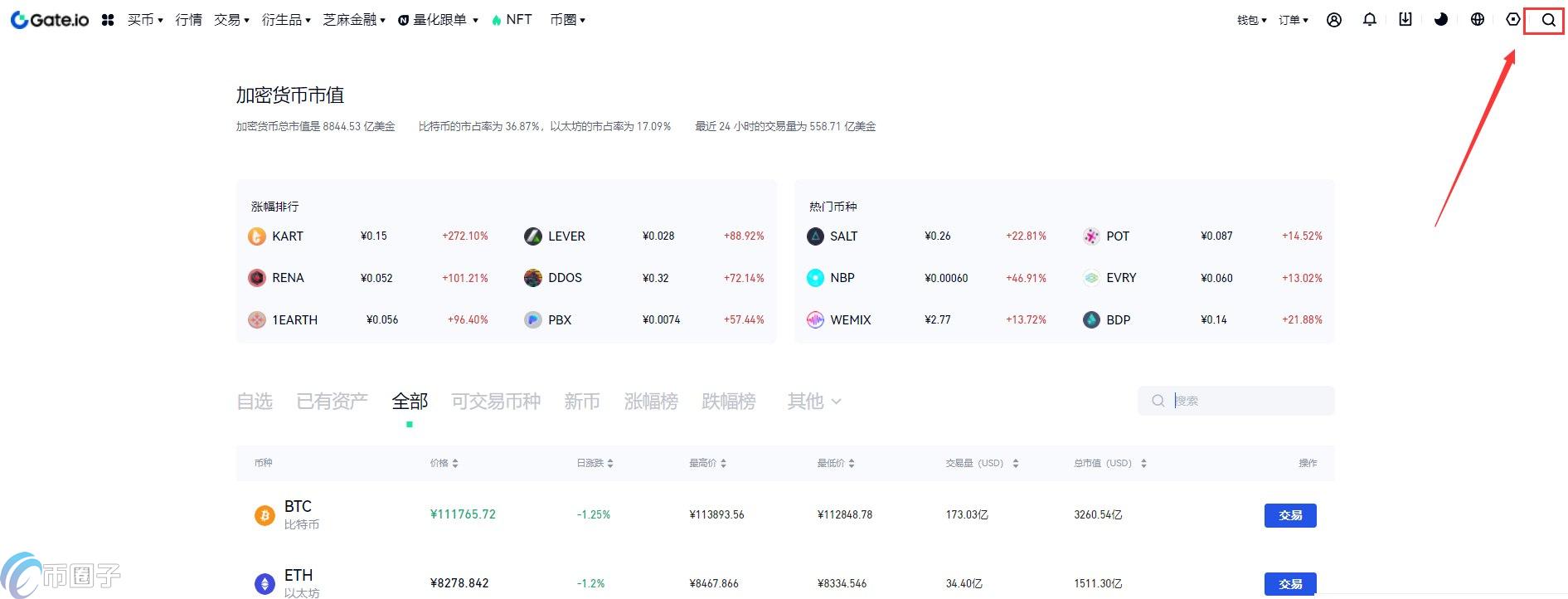This screenshot has height=599, width=1568.
Task: Open the language globe icon
Action: coord(1478,20)
